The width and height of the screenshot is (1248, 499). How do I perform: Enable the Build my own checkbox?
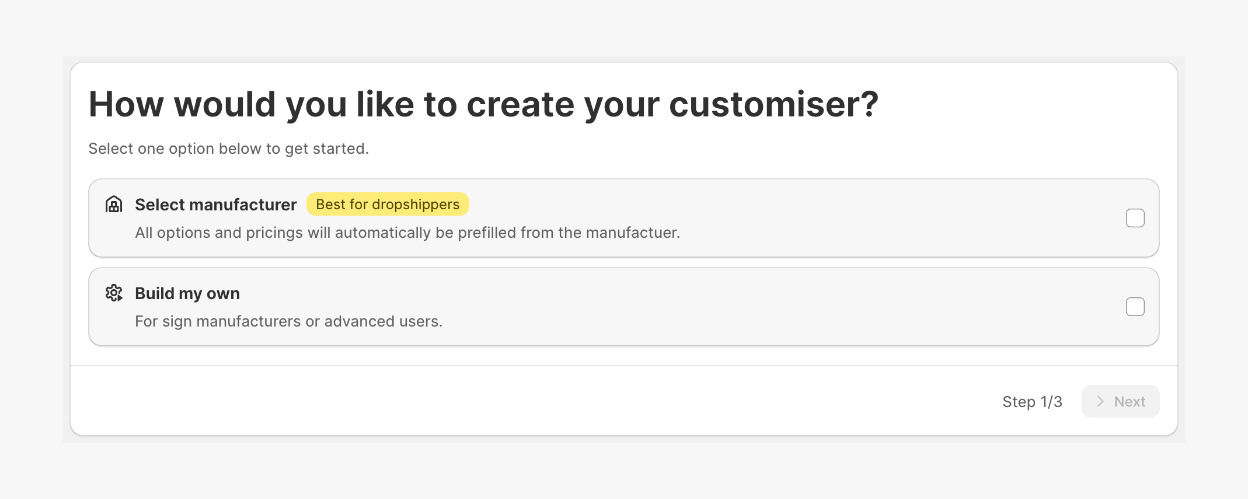click(x=1135, y=307)
